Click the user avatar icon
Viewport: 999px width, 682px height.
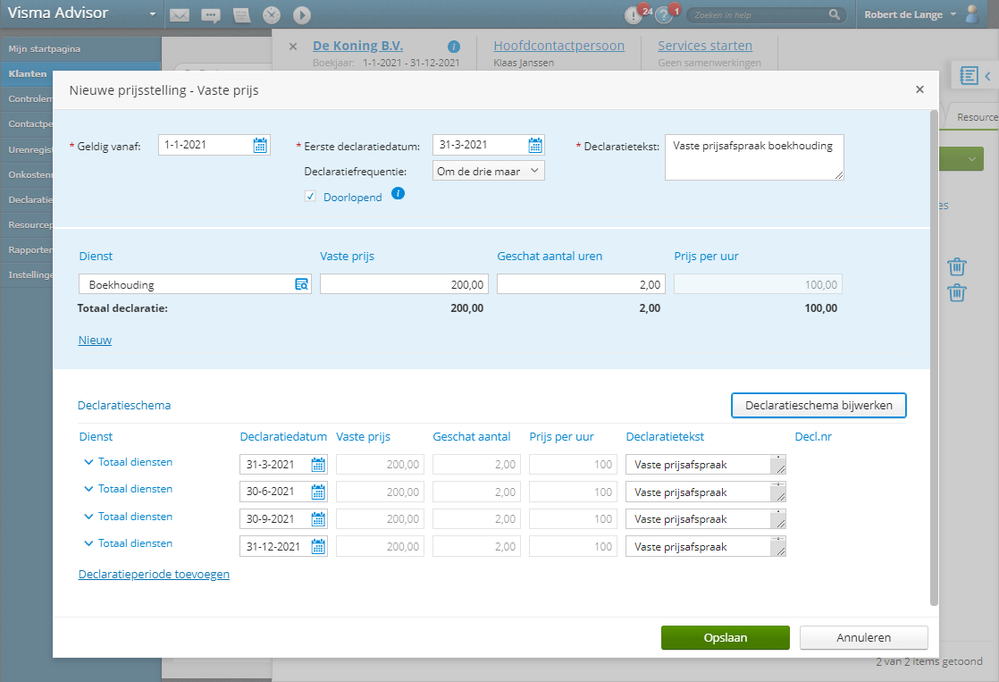tap(972, 14)
